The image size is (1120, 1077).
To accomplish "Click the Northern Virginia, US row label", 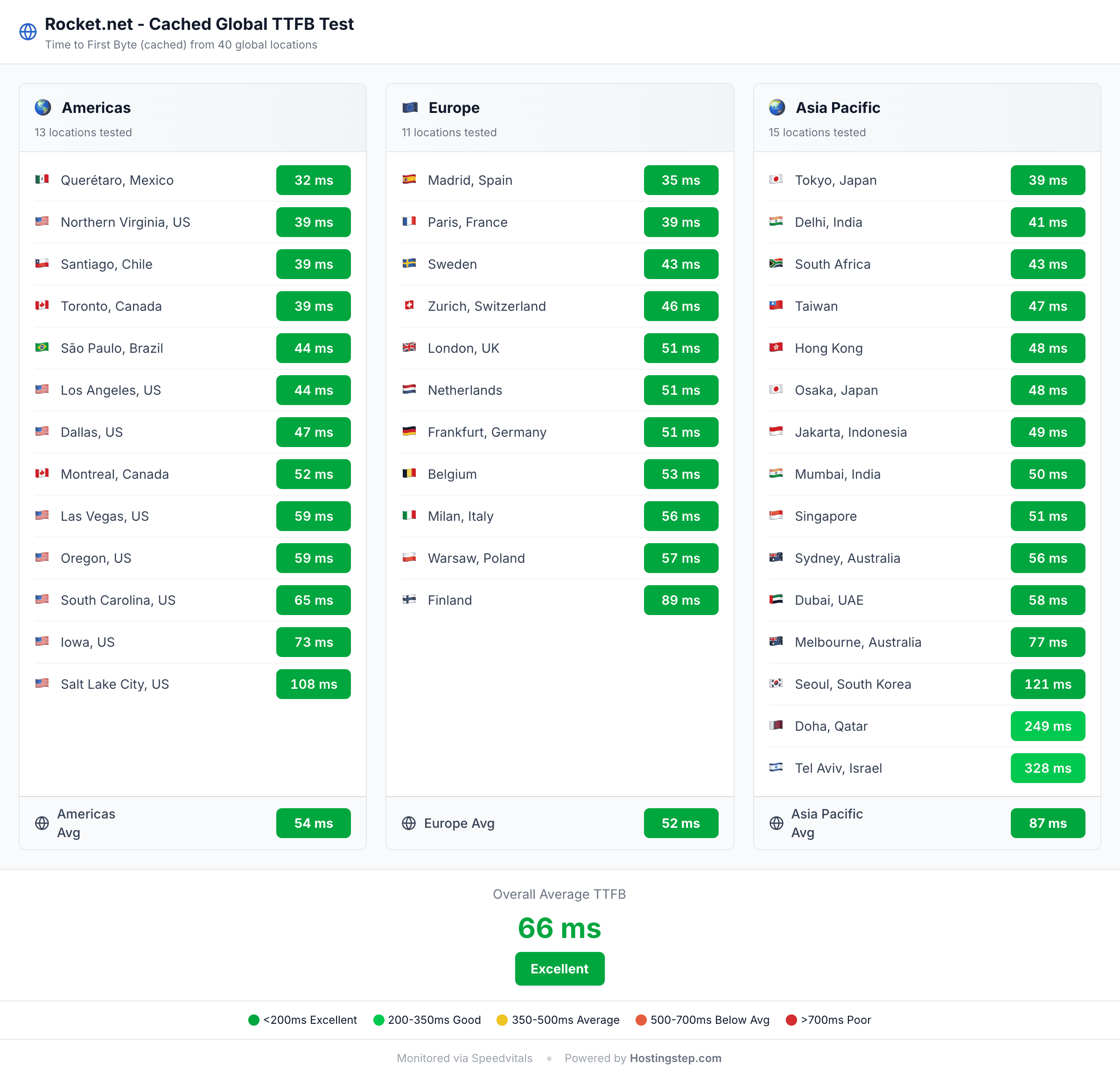I will (125, 222).
